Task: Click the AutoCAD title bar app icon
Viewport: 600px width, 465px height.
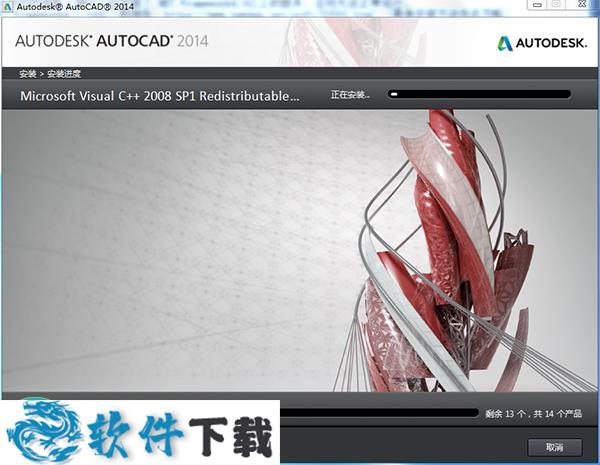Action: (8, 7)
